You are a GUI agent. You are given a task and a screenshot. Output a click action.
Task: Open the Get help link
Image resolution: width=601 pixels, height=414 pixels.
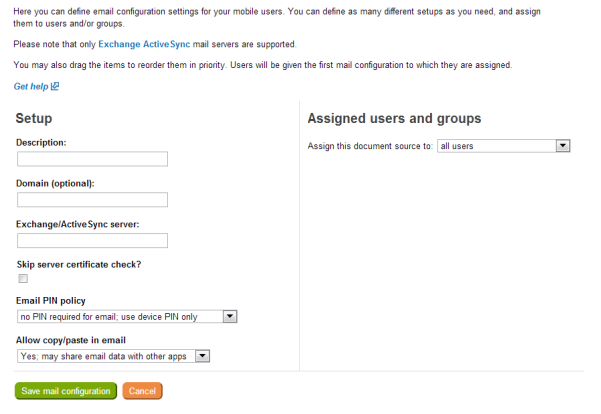click(x=31, y=87)
